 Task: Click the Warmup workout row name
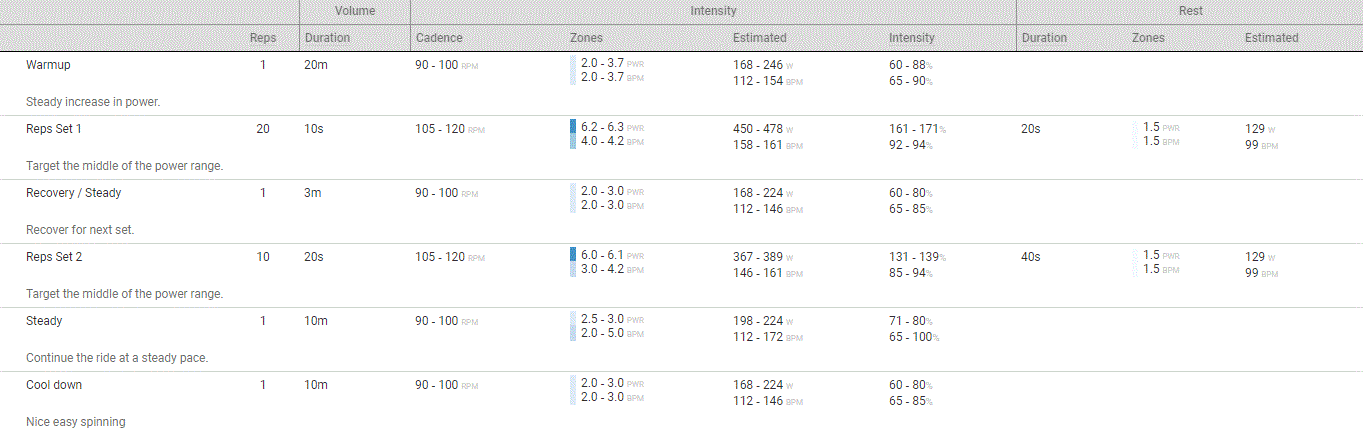pyautogui.click(x=48, y=65)
